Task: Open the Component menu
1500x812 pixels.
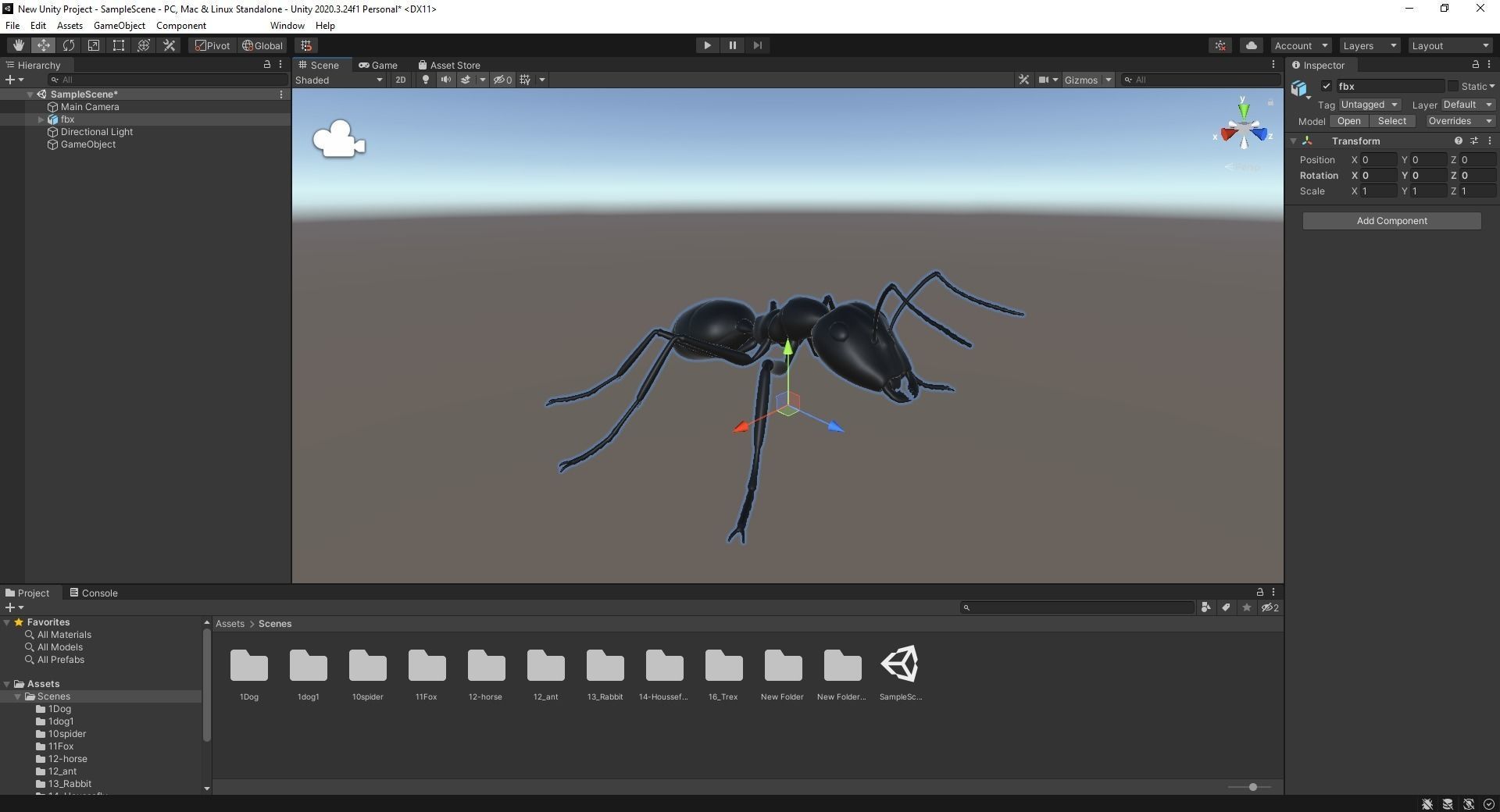Action: (180, 26)
